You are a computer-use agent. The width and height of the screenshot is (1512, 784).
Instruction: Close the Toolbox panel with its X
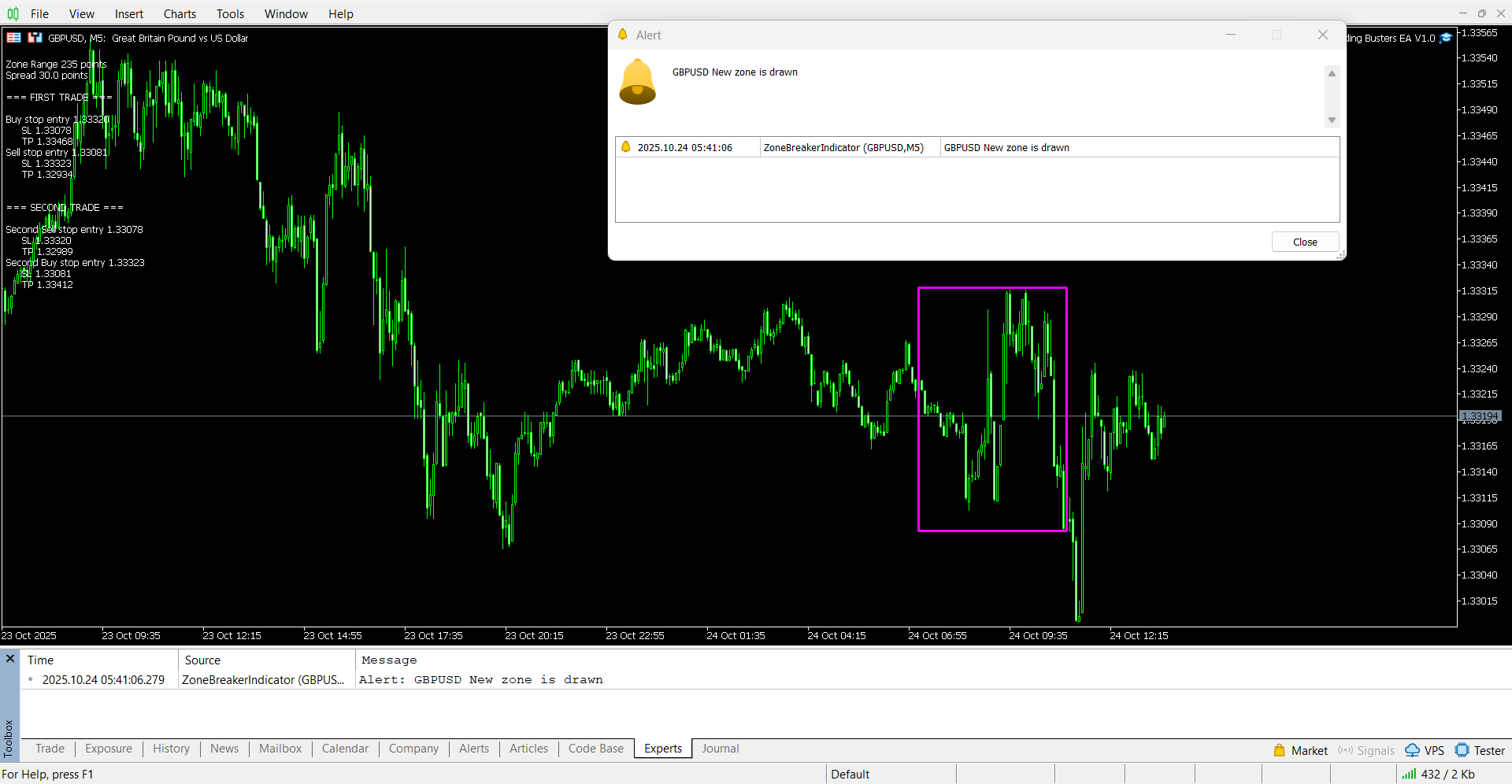tap(10, 658)
